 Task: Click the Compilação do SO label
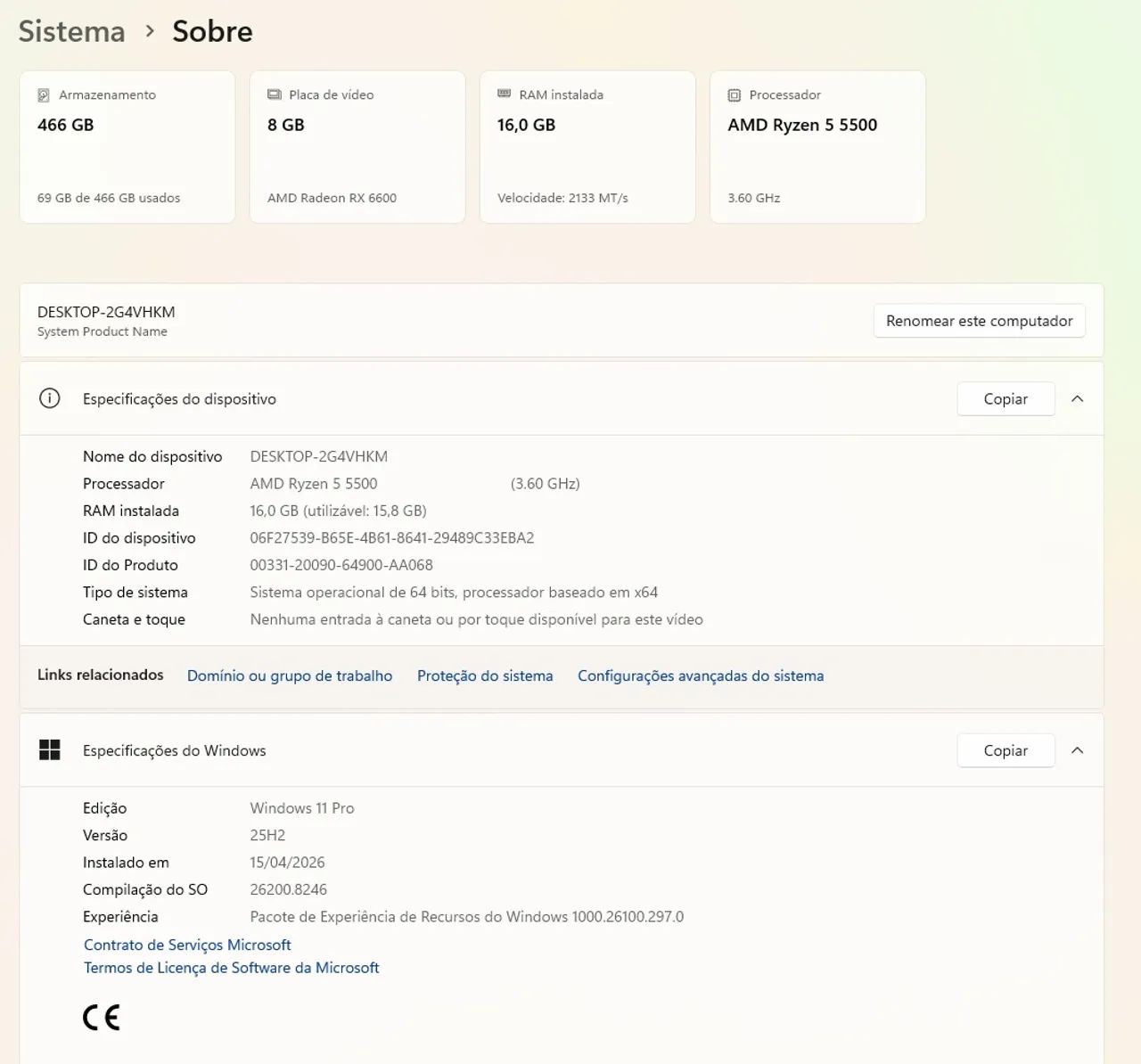point(145,889)
